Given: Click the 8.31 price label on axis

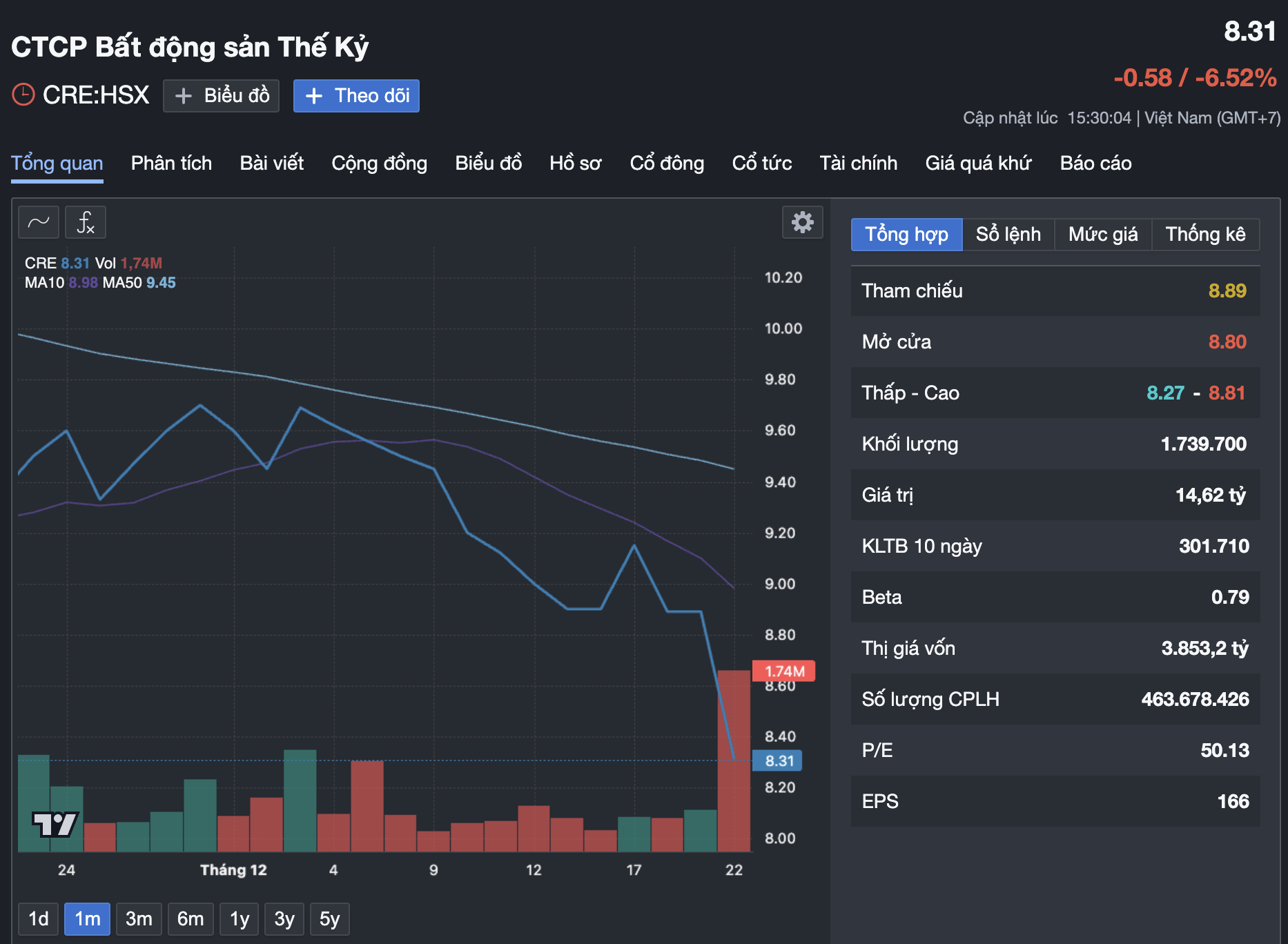Looking at the screenshot, I should click(x=779, y=760).
